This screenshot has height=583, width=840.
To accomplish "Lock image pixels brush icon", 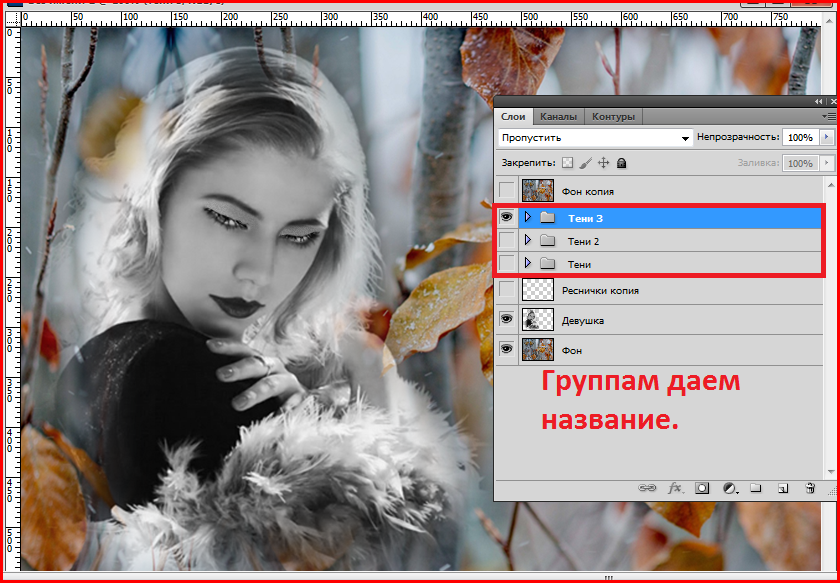I will coord(586,163).
